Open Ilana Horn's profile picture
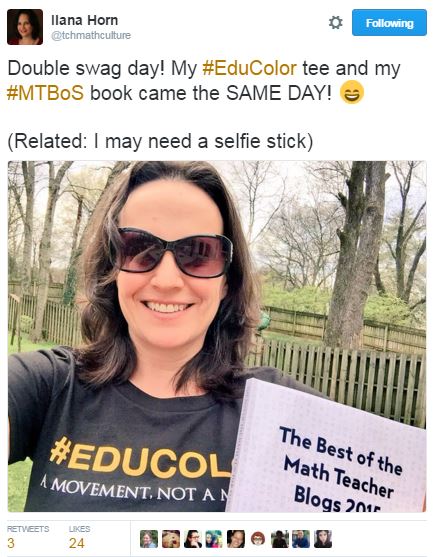This screenshot has height=557, width=436. 25,27
